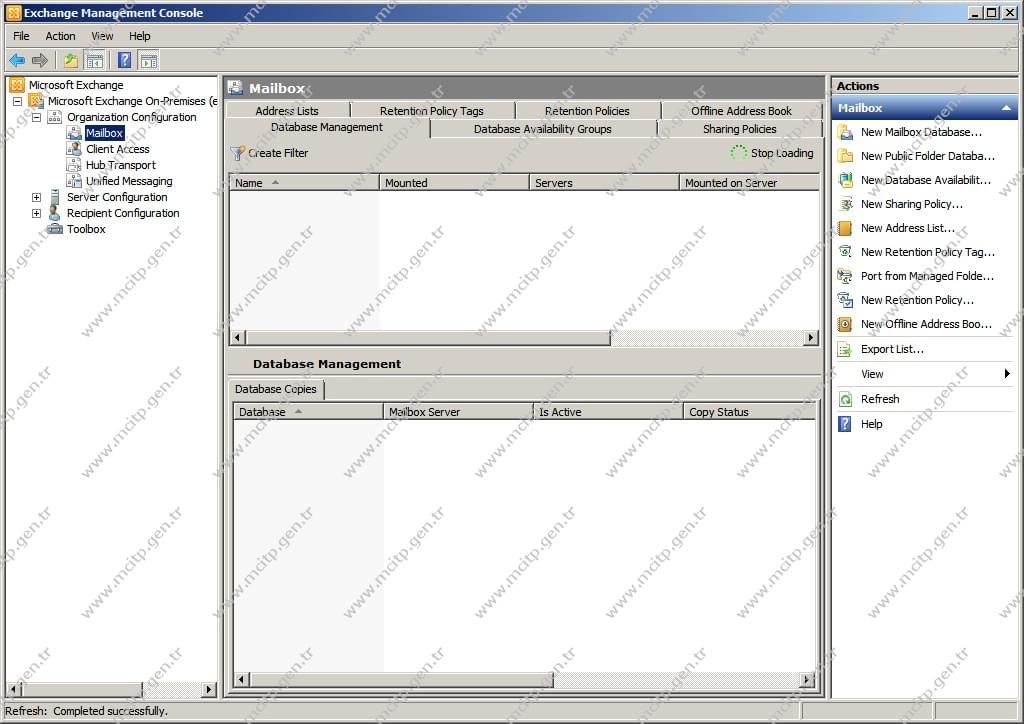Image resolution: width=1024 pixels, height=724 pixels.
Task: Click the Port from Managed Folder icon
Action: click(x=845, y=276)
